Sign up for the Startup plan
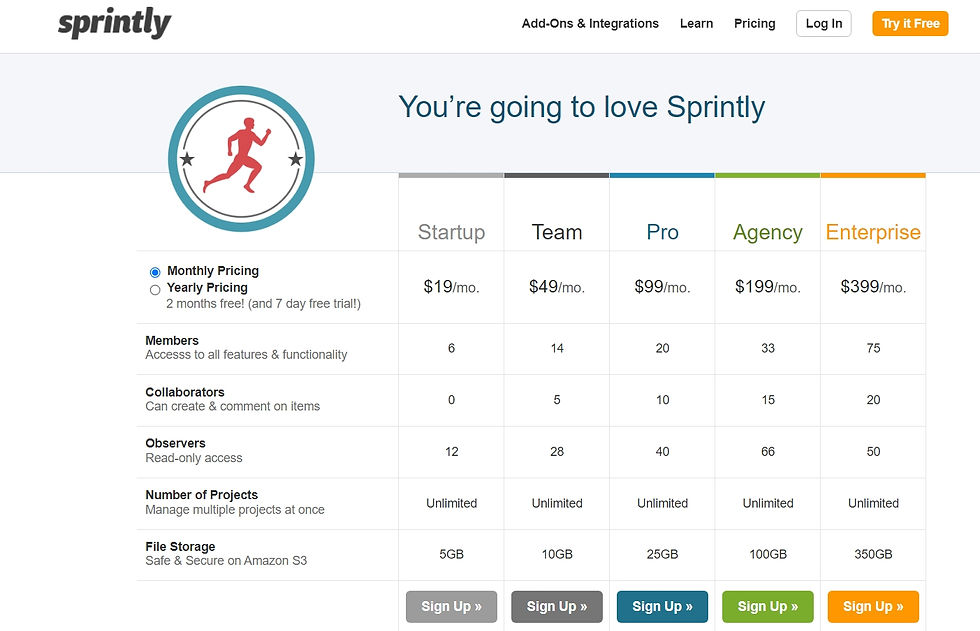980x631 pixels. (451, 607)
